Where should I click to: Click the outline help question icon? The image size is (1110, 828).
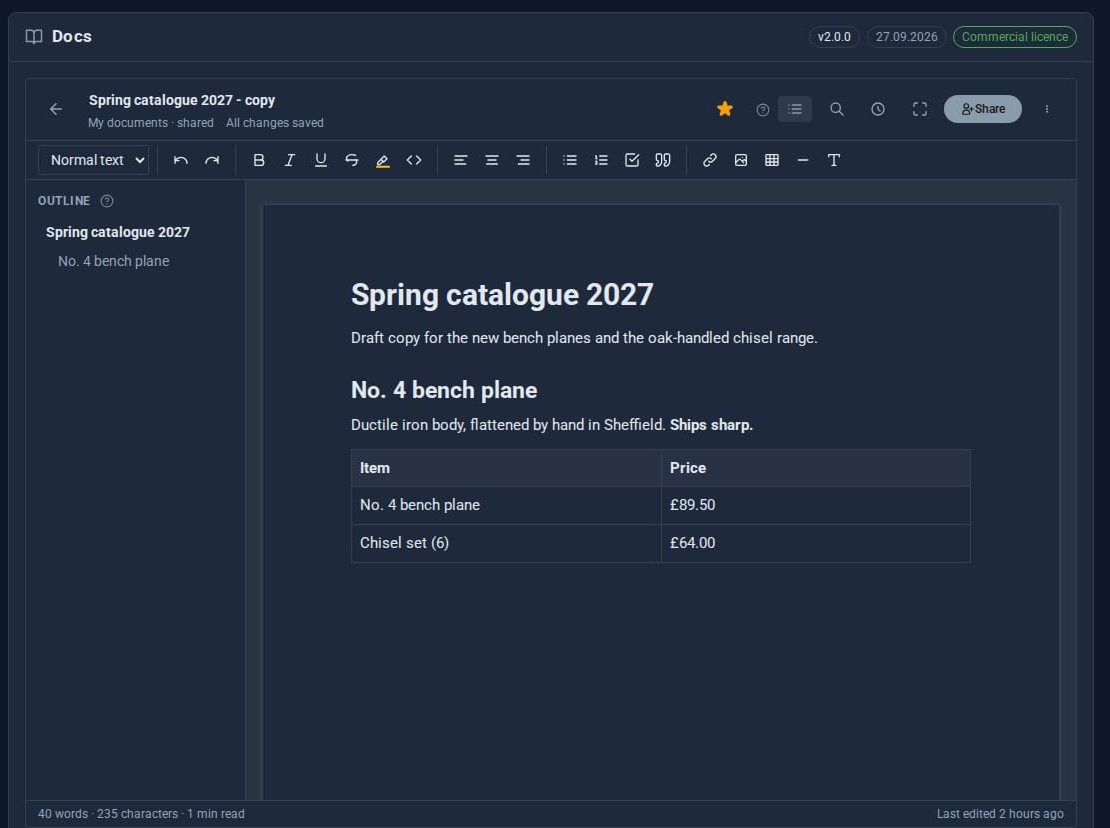107,201
